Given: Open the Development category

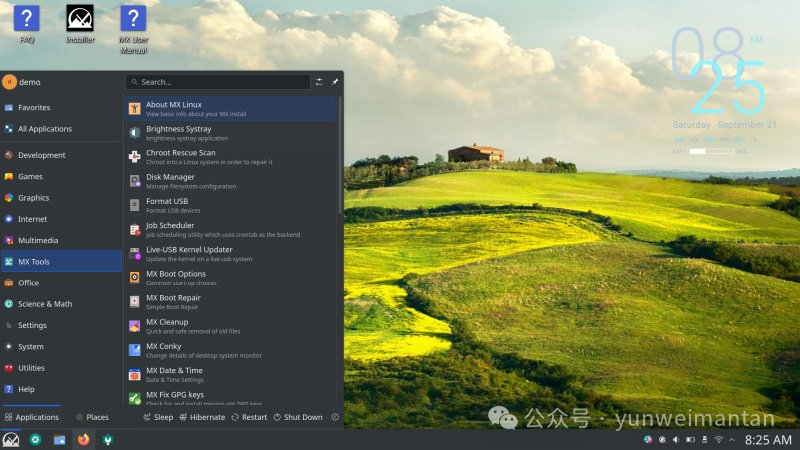Looking at the screenshot, I should tap(61, 155).
